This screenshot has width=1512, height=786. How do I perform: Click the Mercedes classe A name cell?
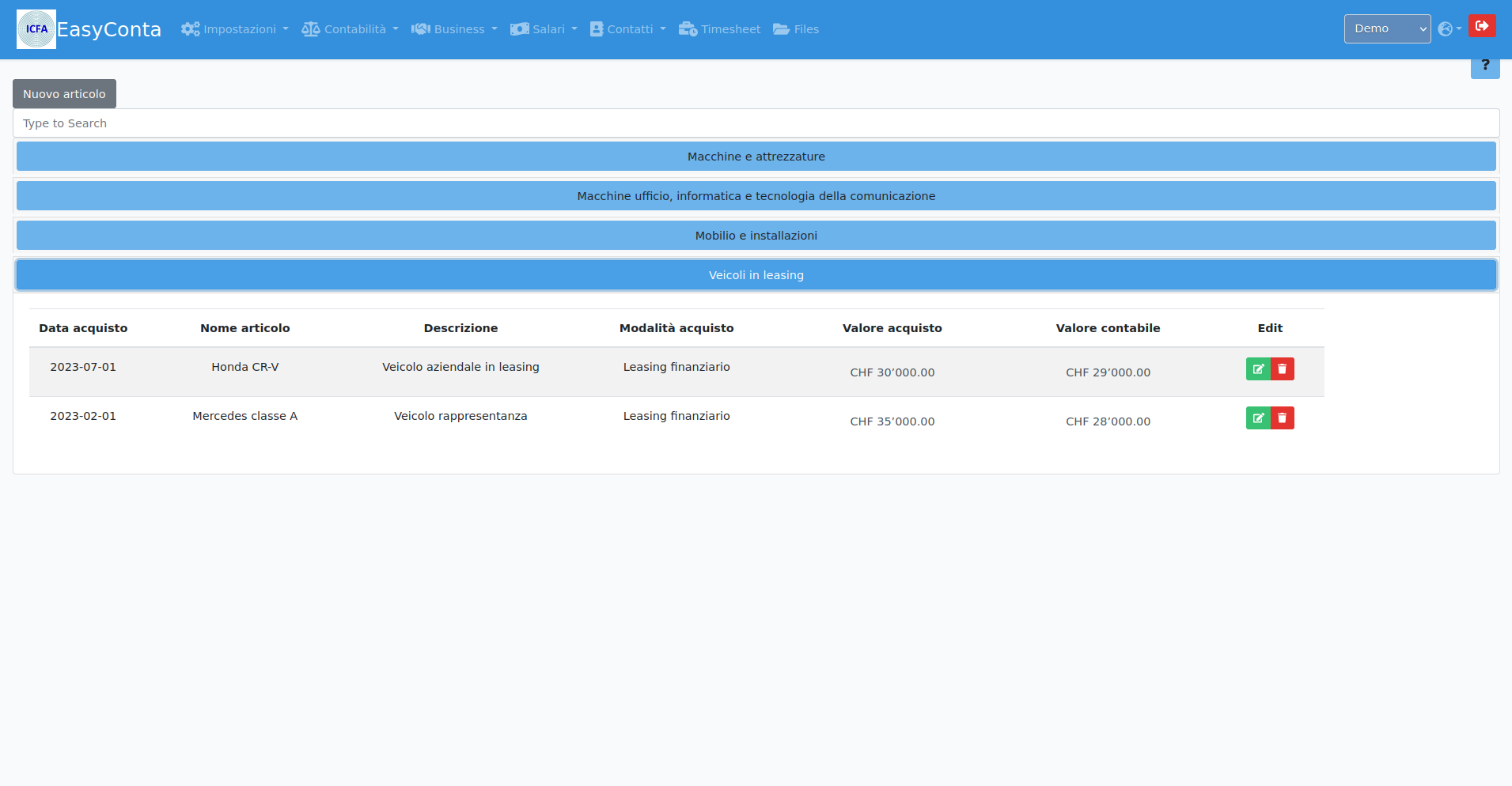pos(245,416)
